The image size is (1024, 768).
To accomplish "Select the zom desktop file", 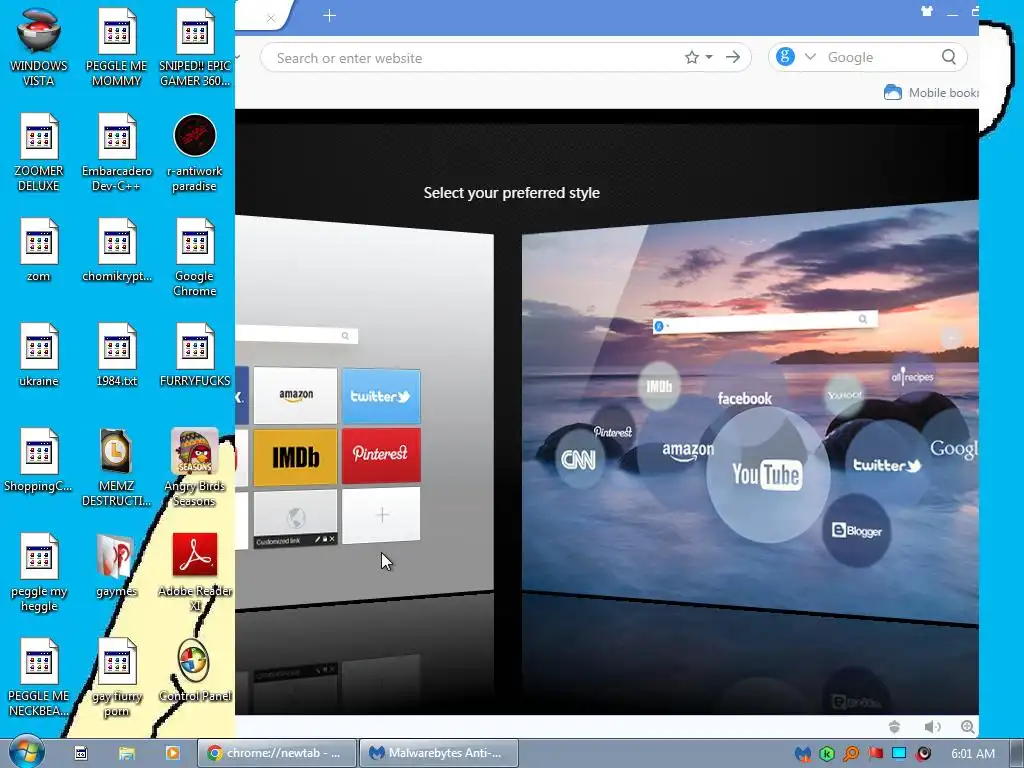I will tap(39, 250).
